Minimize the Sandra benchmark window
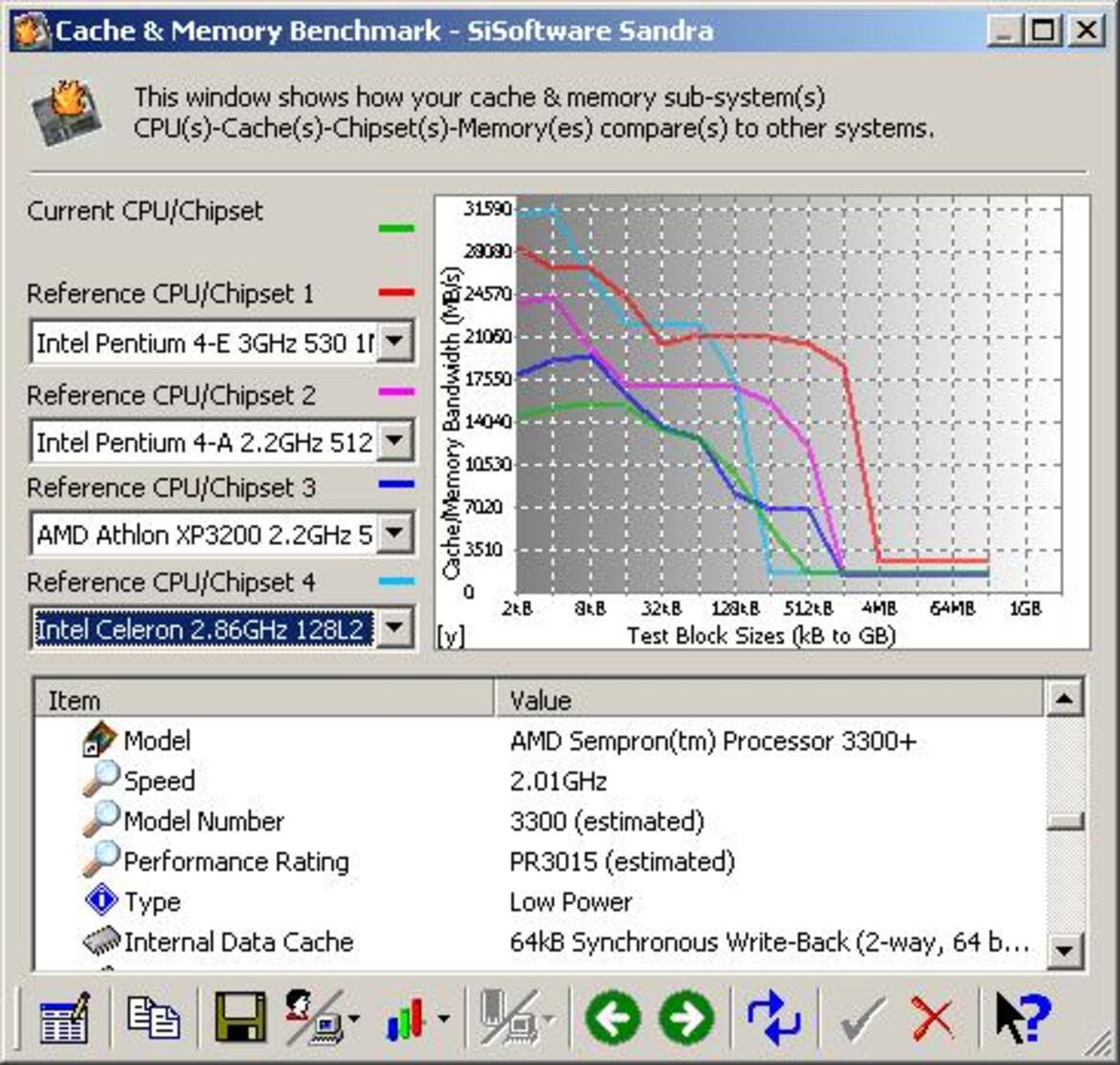Screen dimensions: 1120x1065 click(x=1006, y=31)
